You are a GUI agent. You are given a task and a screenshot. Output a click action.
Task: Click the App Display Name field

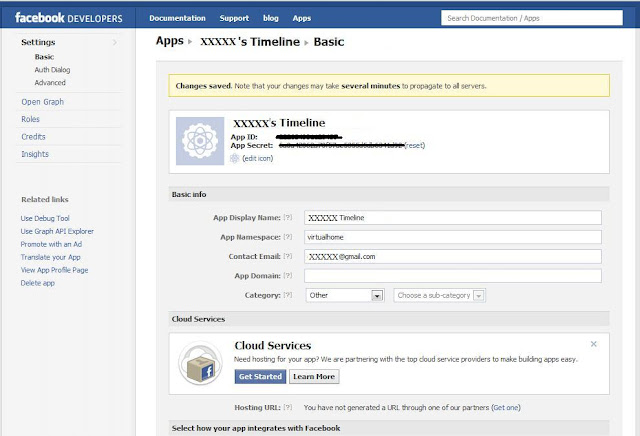[x=453, y=218]
